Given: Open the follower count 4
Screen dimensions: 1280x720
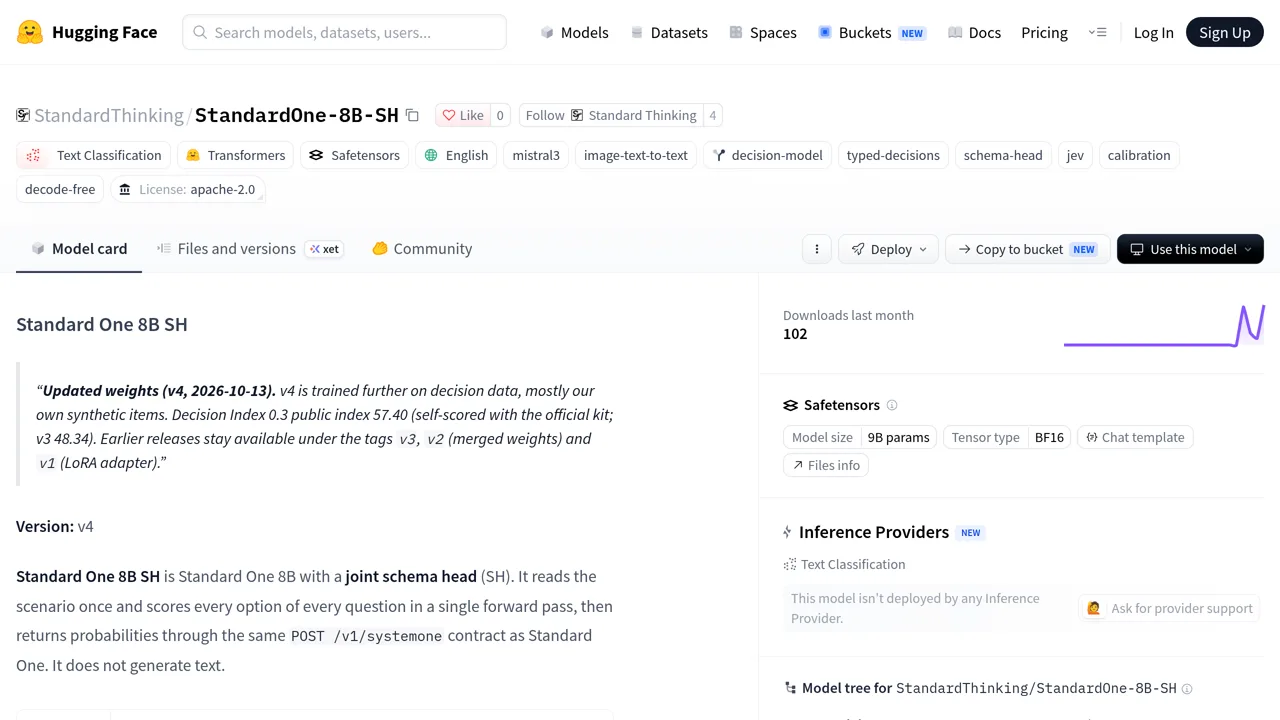Looking at the screenshot, I should [713, 115].
